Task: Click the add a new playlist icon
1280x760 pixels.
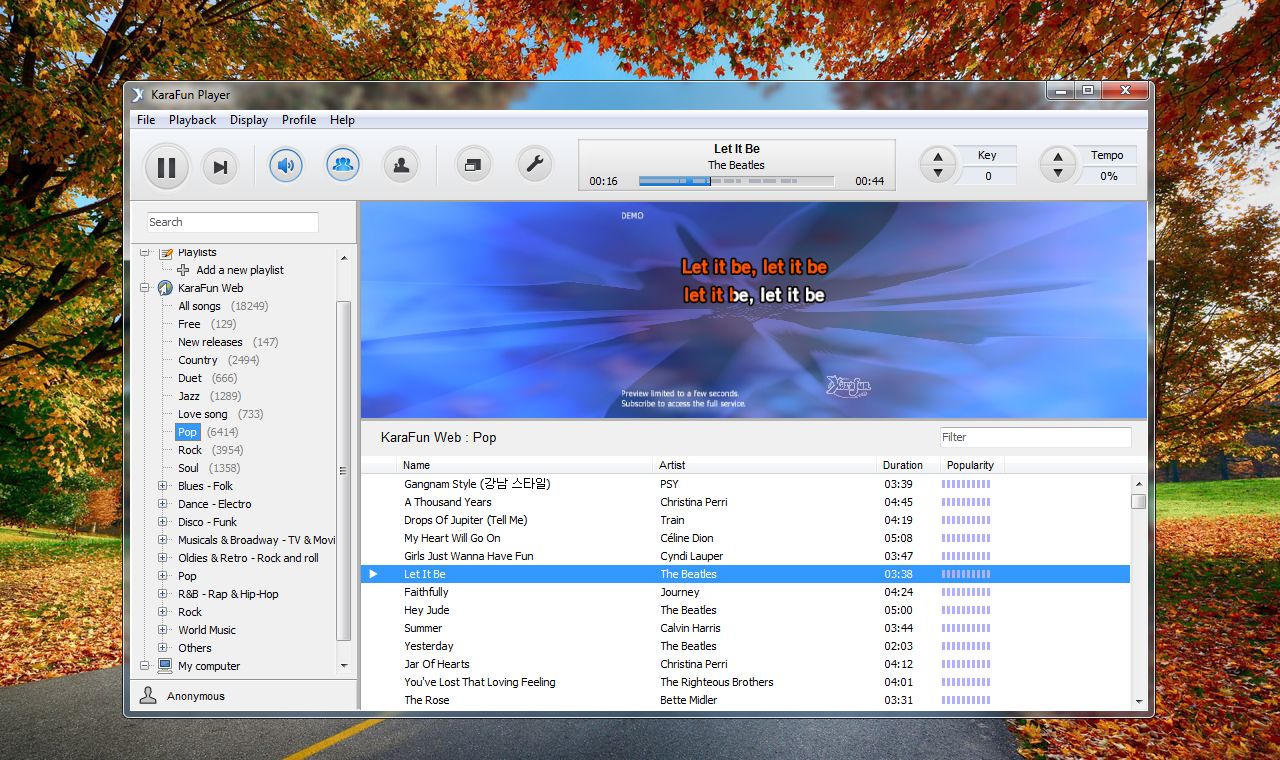Action: point(183,270)
